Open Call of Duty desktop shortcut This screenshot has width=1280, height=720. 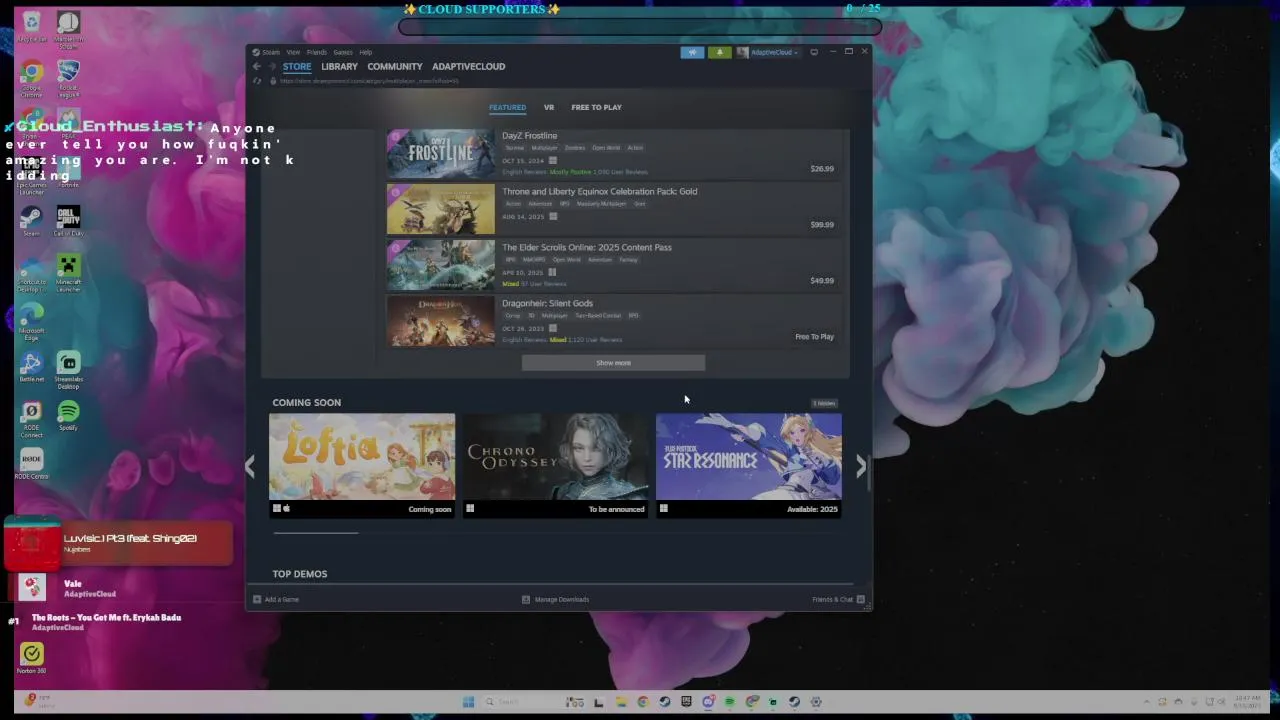(x=68, y=222)
